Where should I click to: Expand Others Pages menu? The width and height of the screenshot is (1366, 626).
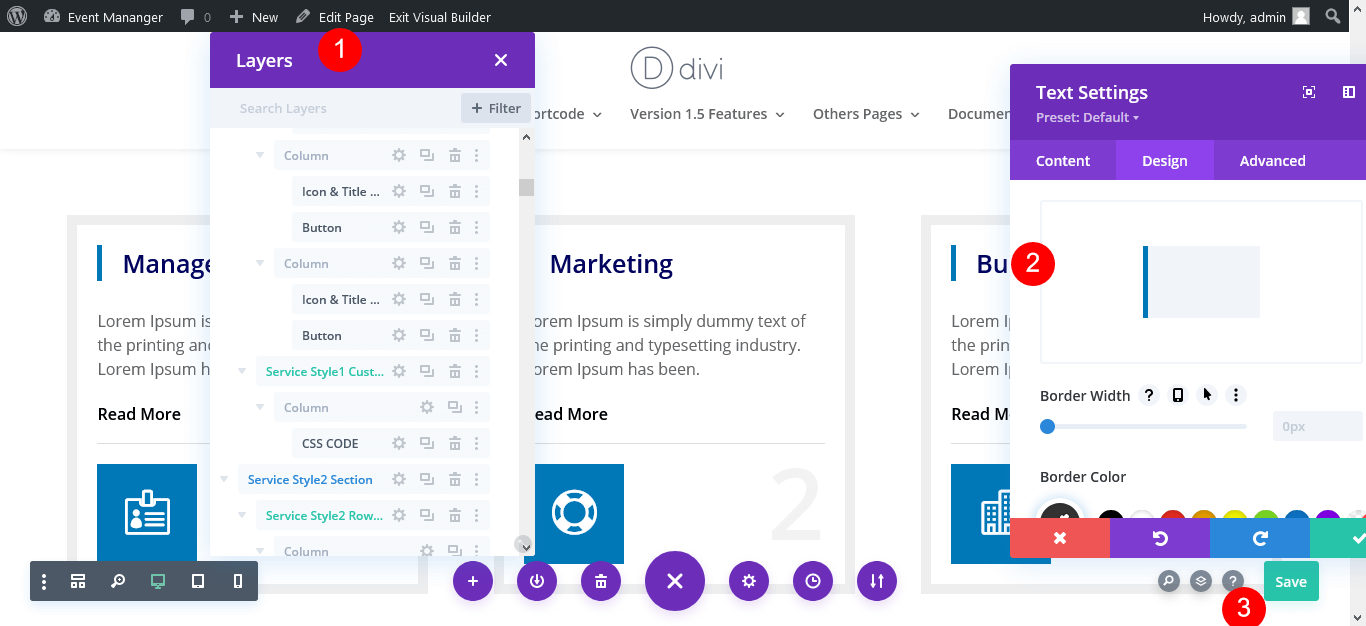pos(866,114)
